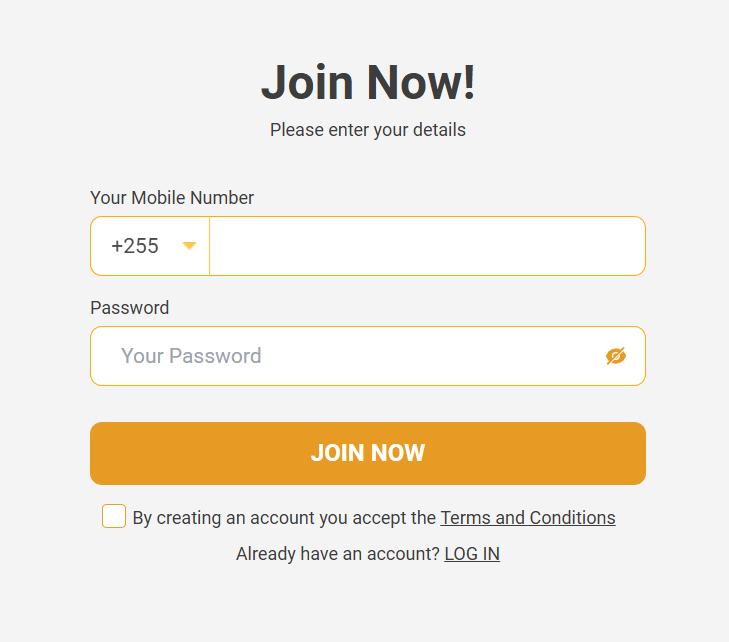The image size is (729, 642).
Task: Click the "Join Now!" heading
Action: 368,82
